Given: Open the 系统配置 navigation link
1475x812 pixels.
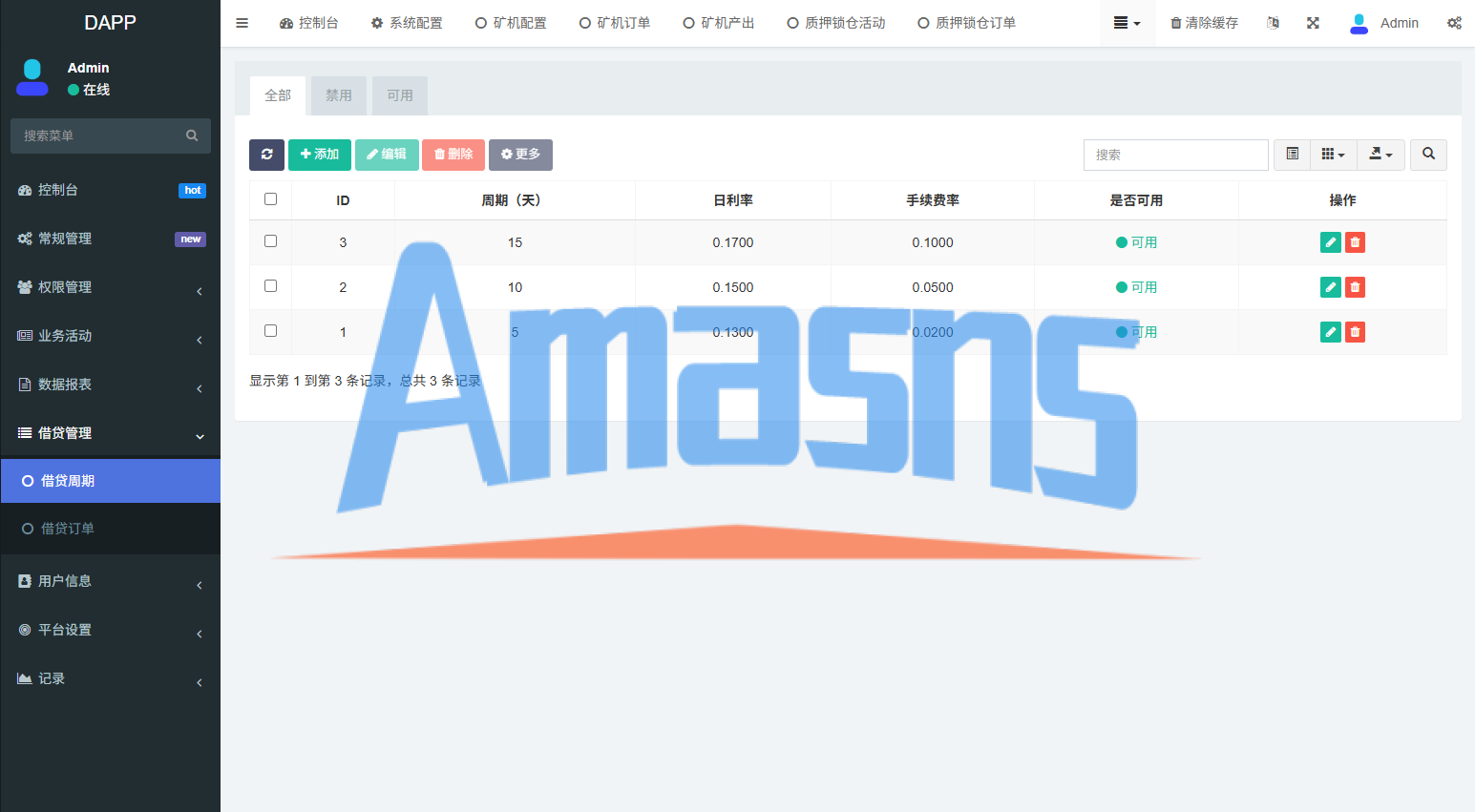Looking at the screenshot, I should click(407, 23).
